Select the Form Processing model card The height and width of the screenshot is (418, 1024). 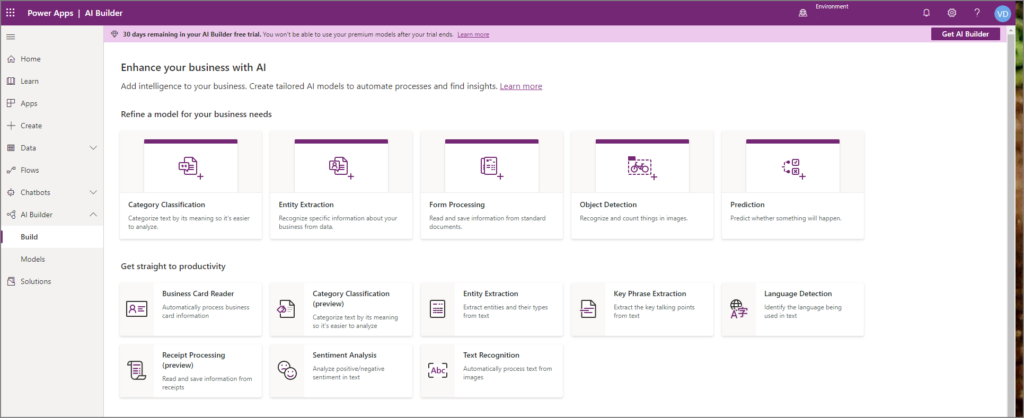click(x=490, y=185)
